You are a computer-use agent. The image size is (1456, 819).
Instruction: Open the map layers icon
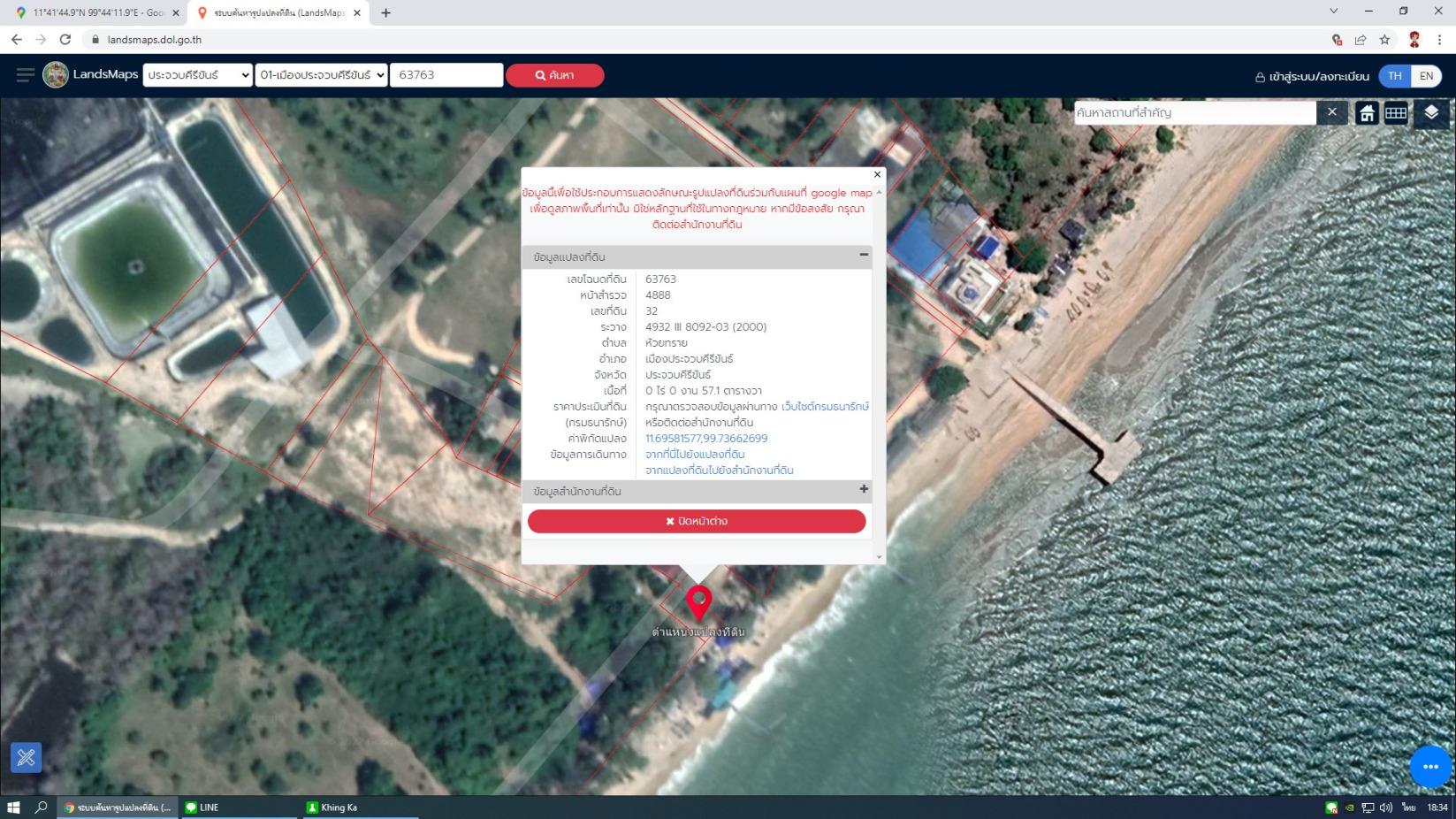(1430, 113)
